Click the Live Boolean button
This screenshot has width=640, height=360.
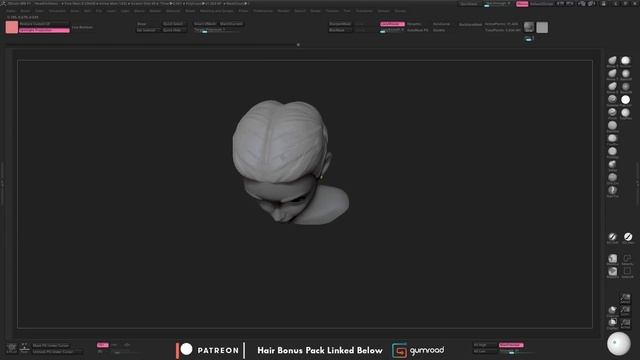pyautogui.click(x=82, y=27)
